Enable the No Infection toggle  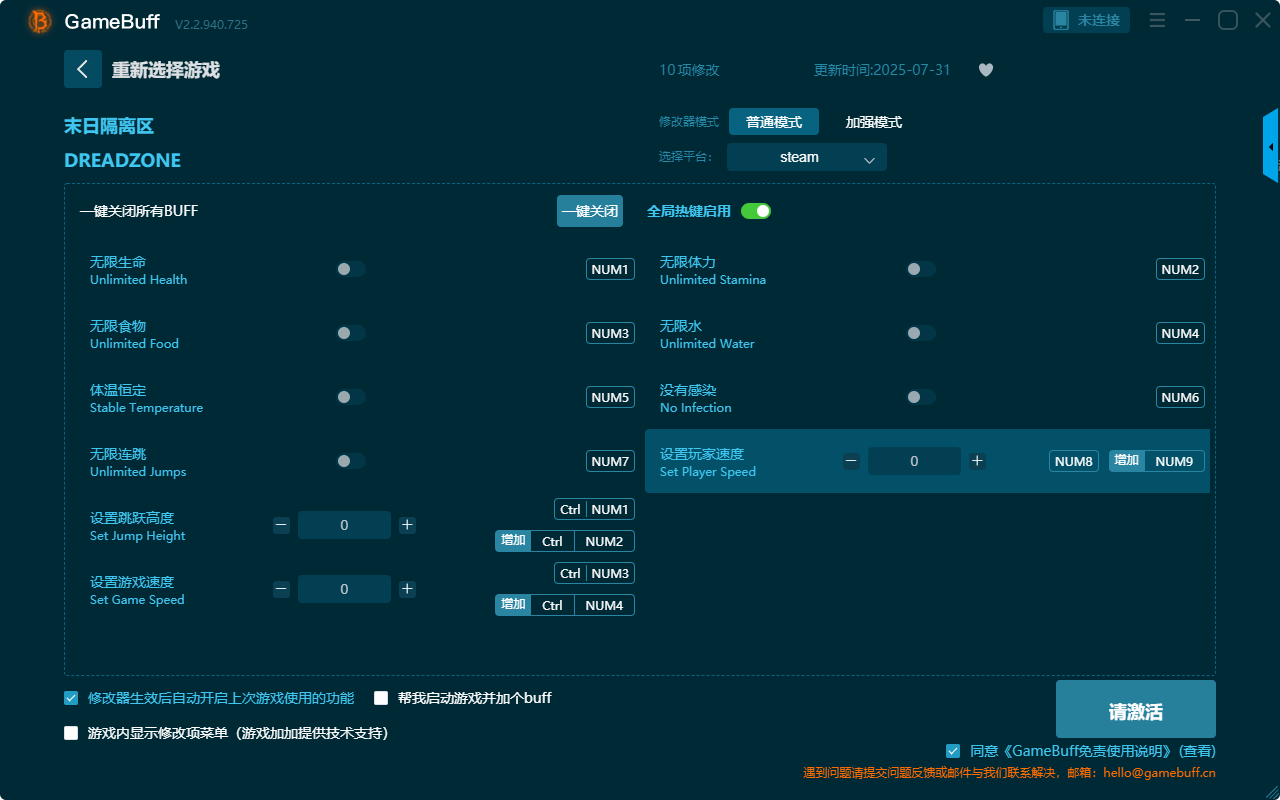pyautogui.click(x=920, y=397)
